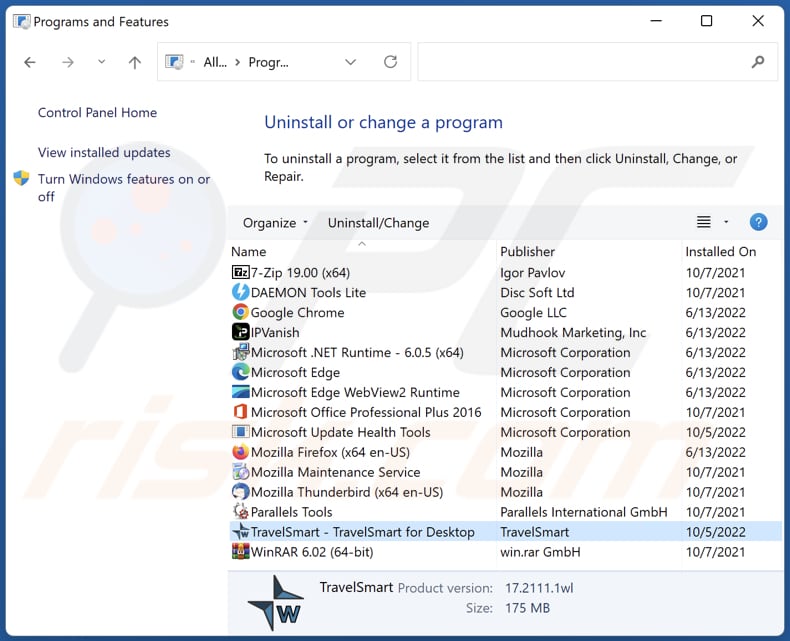Click the search magnifier icon
This screenshot has height=641, width=790.
coord(758,62)
